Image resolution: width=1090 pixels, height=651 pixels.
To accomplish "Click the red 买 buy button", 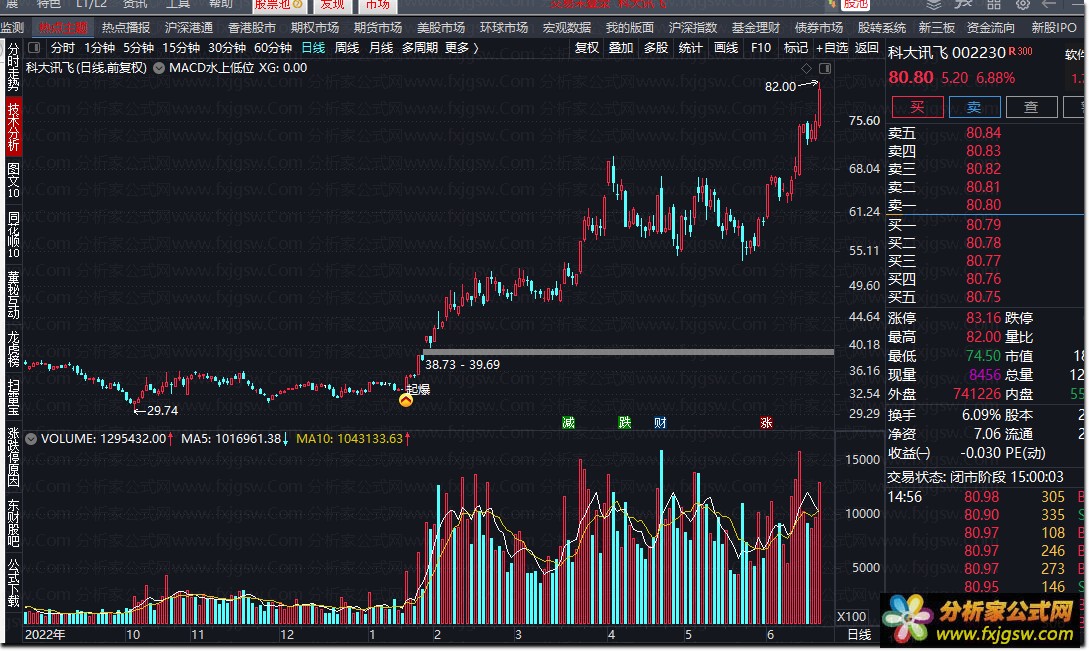I will pyautogui.click(x=918, y=107).
